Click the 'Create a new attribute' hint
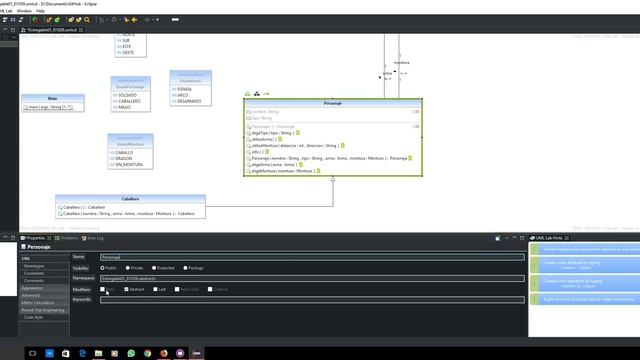Image resolution: width=640 pixels, height=360 pixels. 584,265
